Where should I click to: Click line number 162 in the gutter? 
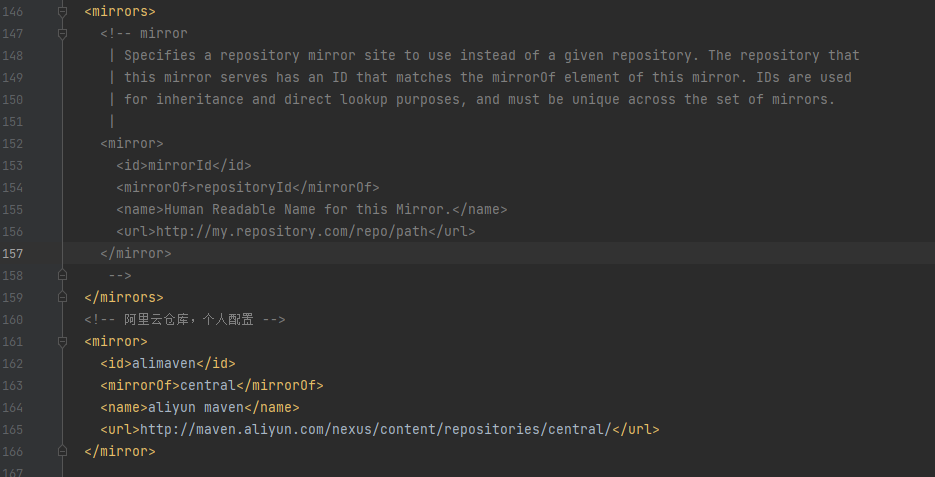point(12,363)
